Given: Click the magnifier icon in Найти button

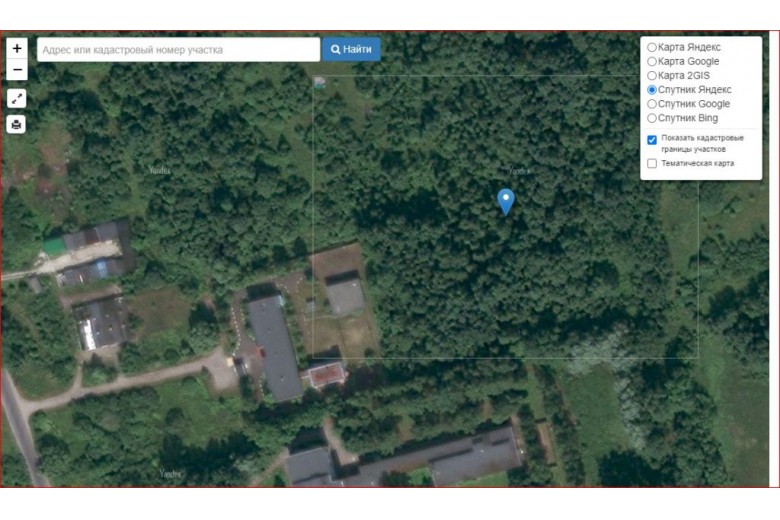Looking at the screenshot, I should (x=336, y=49).
